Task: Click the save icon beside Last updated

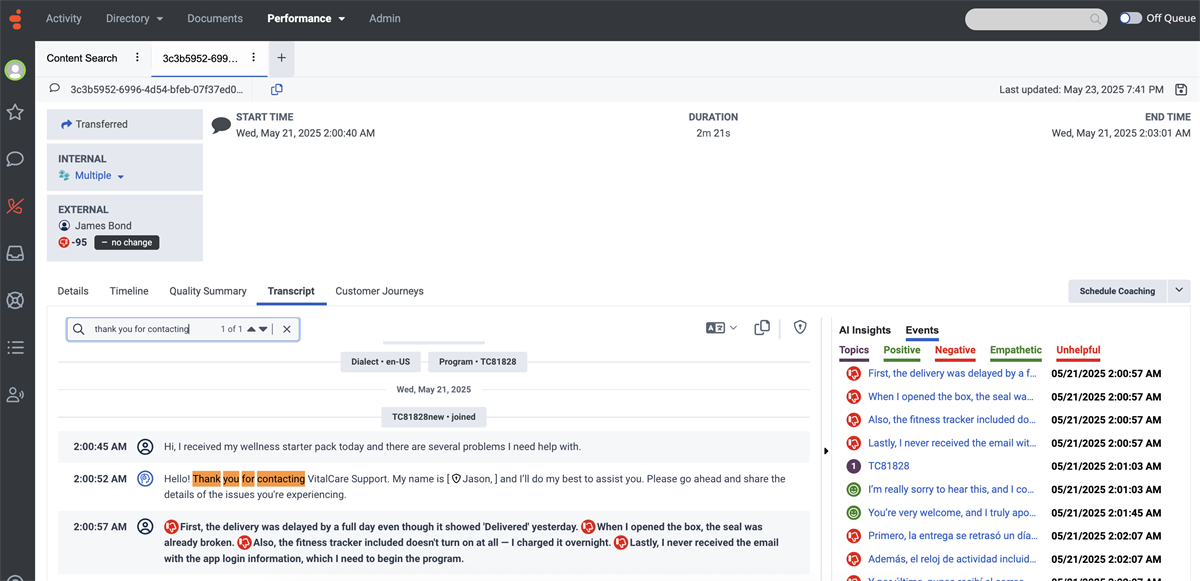Action: 1181,90
